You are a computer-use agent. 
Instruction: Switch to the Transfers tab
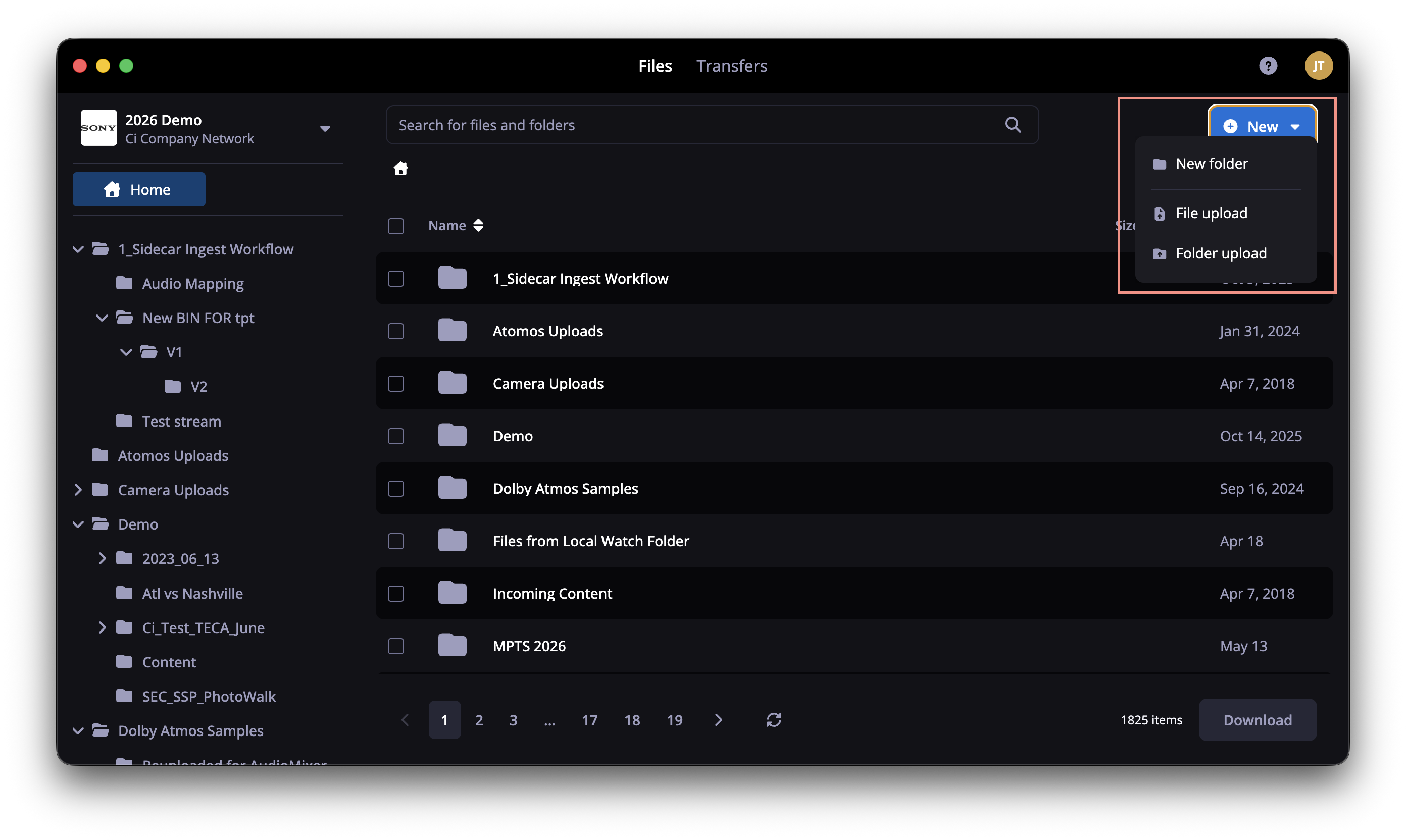coord(732,66)
